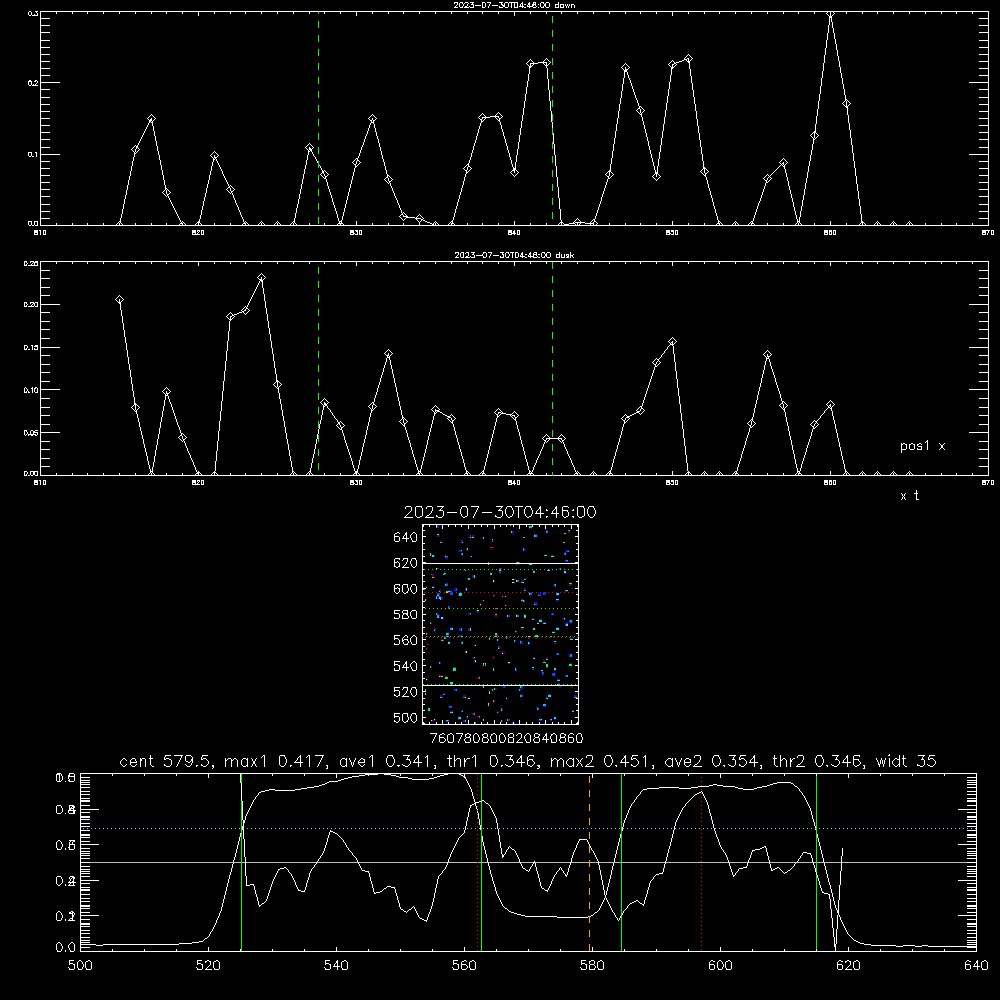Select the 'widt 35' value
The width and height of the screenshot is (1000, 1000).
click(x=906, y=761)
